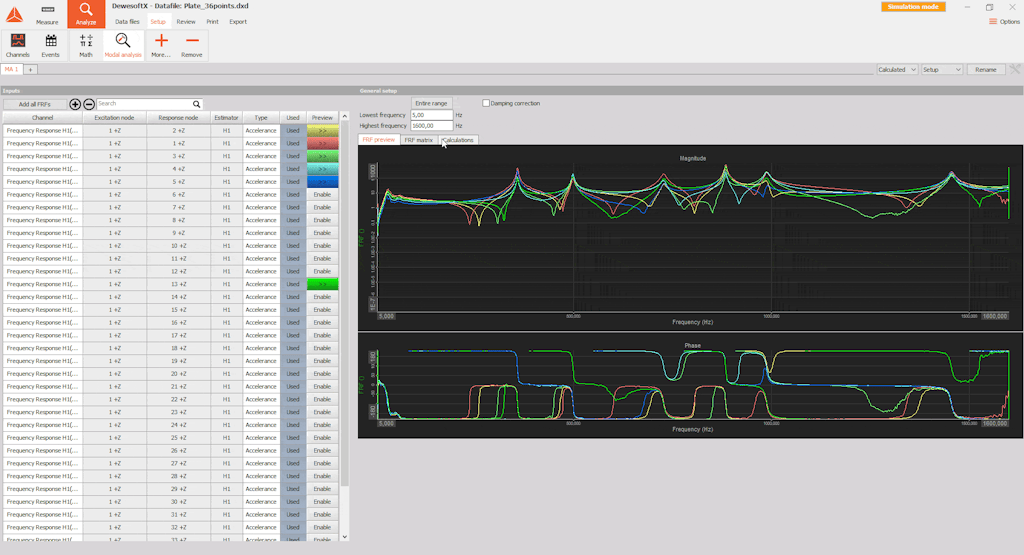Click the Analyze mode button
Screen dimensions: 1024x555
point(86,14)
